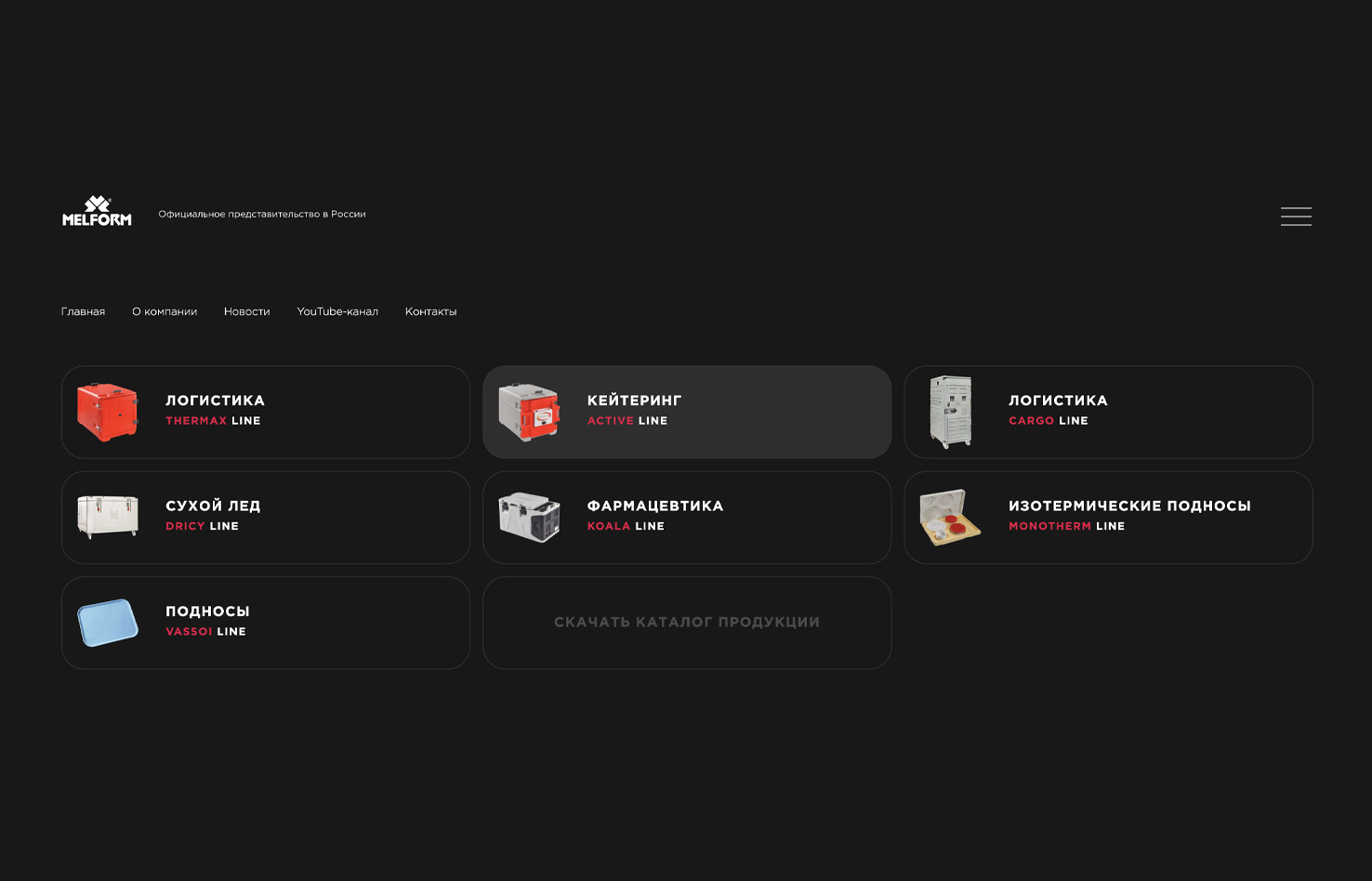
Task: Select the Кейтеринг Active Line title
Action: (634, 401)
